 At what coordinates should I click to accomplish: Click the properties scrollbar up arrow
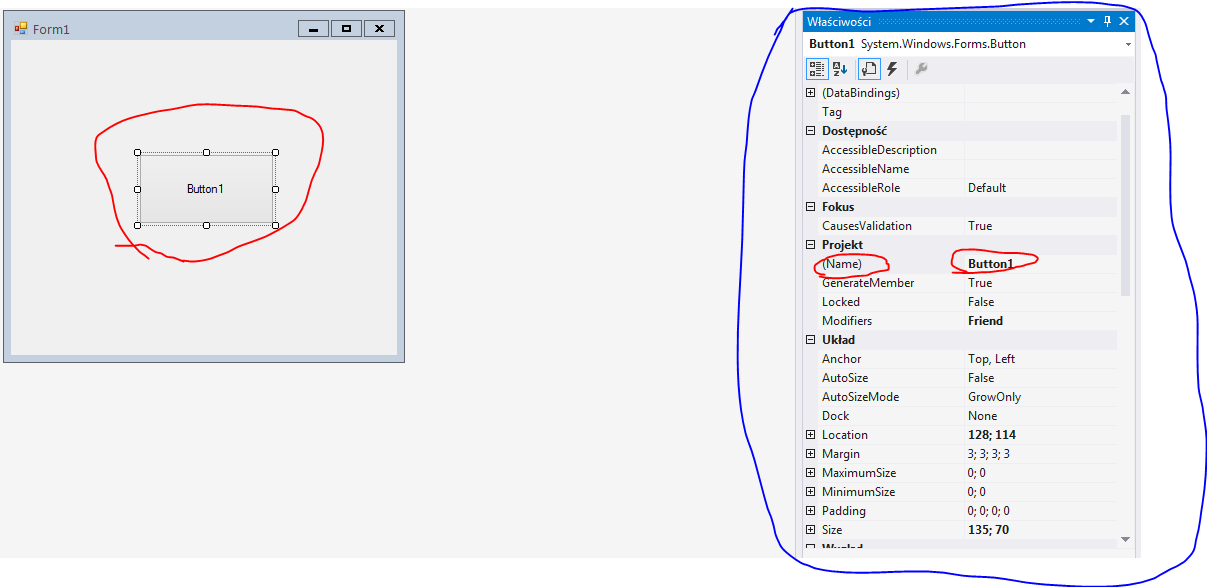(1125, 92)
